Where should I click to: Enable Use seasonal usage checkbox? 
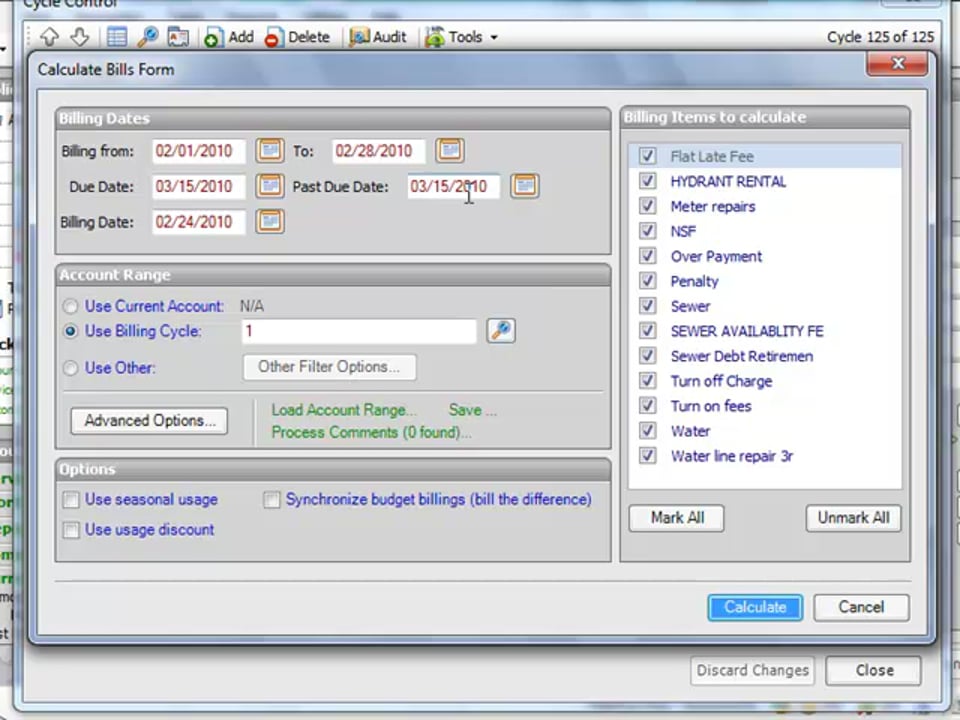(x=71, y=500)
